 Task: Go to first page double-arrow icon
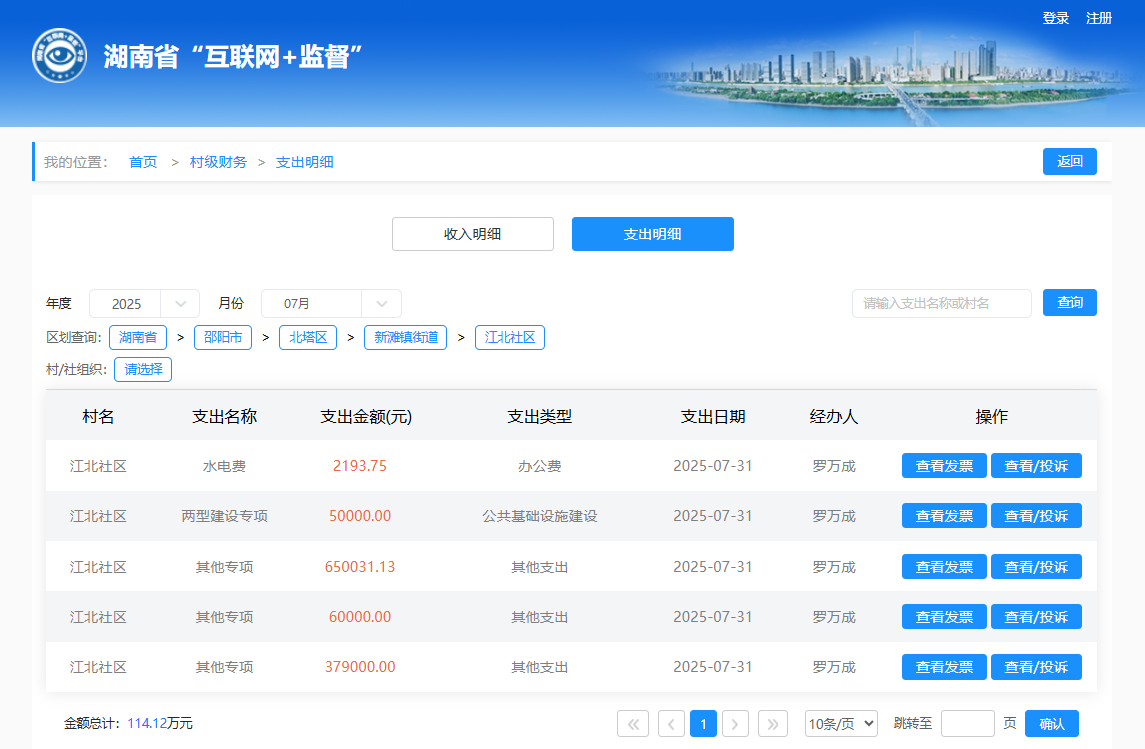[633, 724]
